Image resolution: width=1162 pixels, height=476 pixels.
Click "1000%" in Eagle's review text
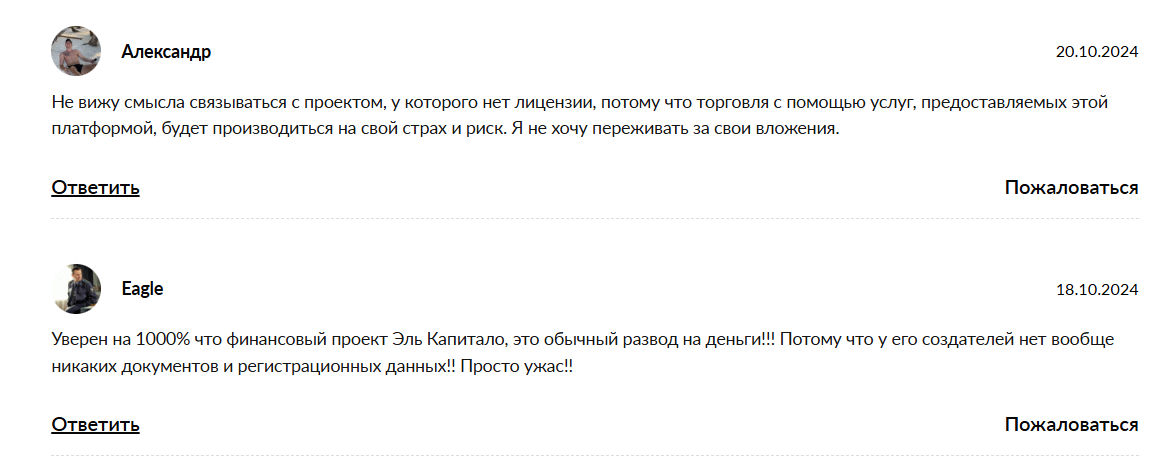coord(158,340)
